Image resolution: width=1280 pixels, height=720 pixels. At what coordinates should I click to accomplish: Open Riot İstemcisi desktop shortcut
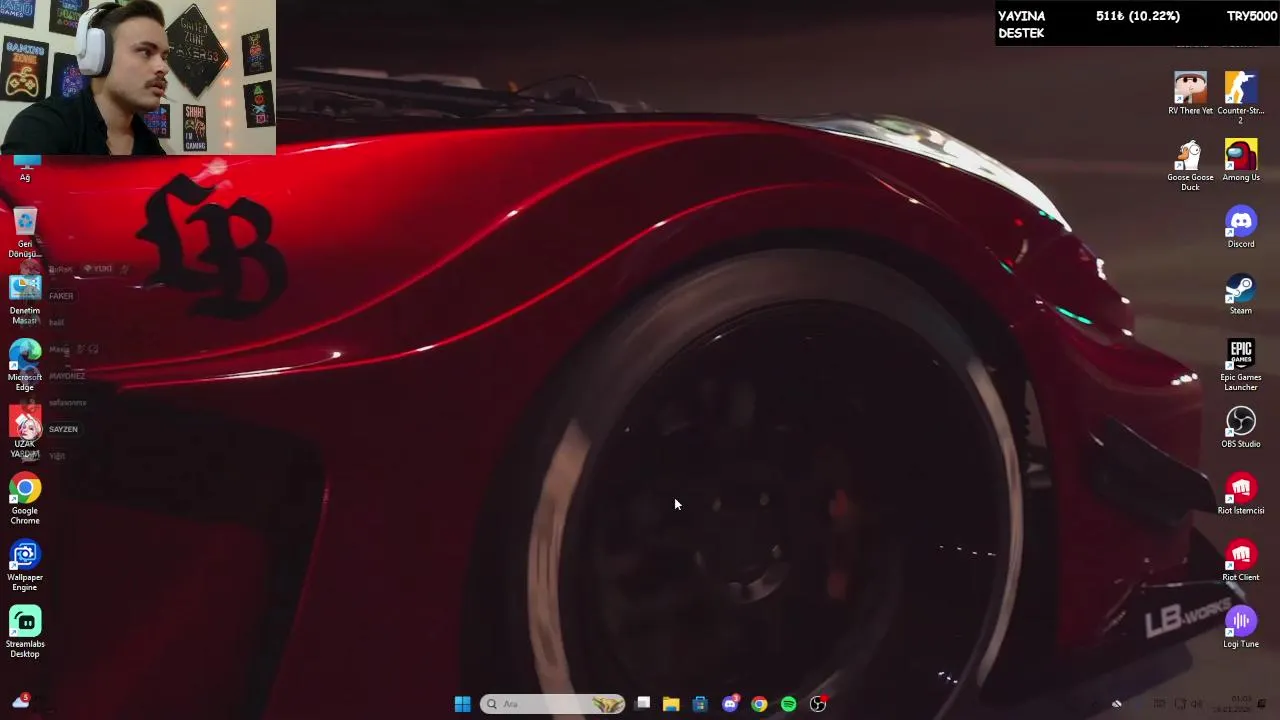pyautogui.click(x=1241, y=494)
